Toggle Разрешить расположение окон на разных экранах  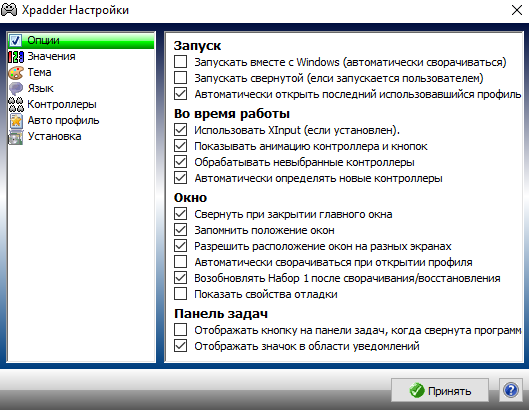[180, 246]
